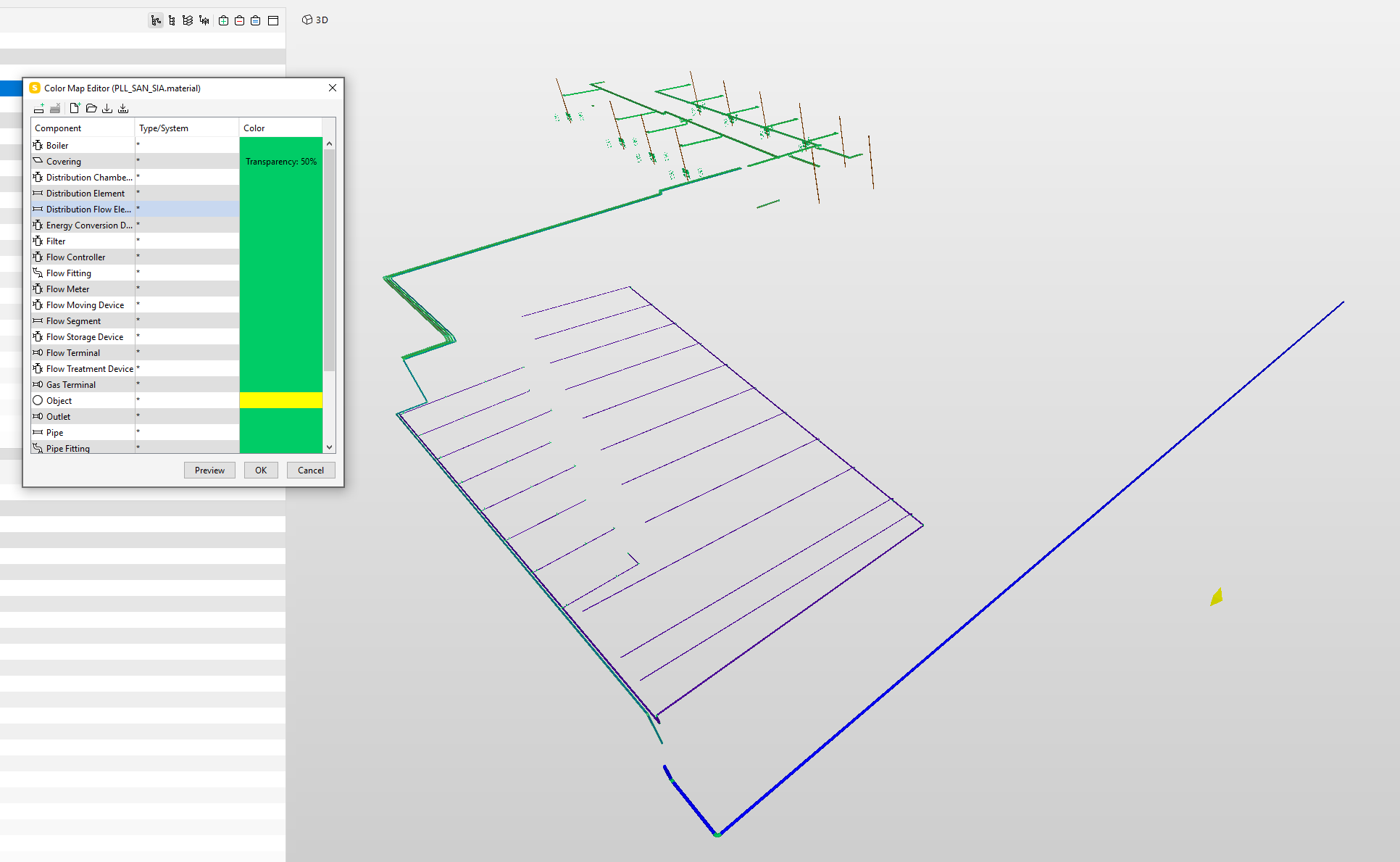Click the delete row icon in Color Map Editor
1400x862 pixels.
[x=55, y=108]
